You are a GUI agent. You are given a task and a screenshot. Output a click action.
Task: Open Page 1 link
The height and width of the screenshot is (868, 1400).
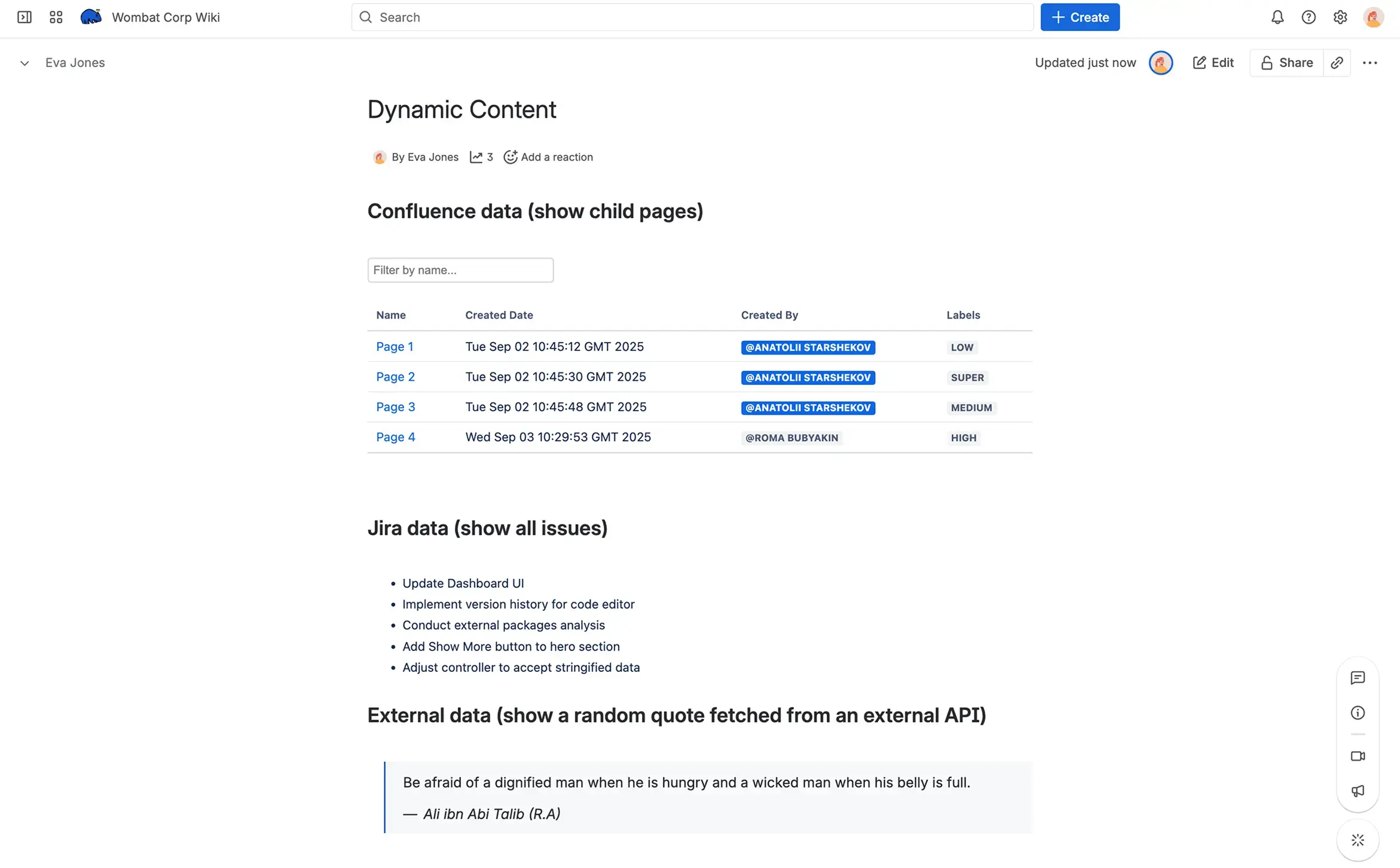pyautogui.click(x=395, y=347)
